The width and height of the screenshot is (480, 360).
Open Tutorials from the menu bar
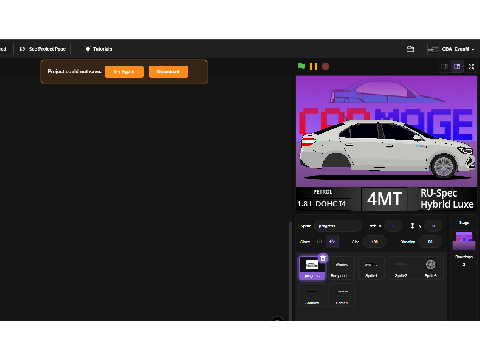(x=99, y=49)
